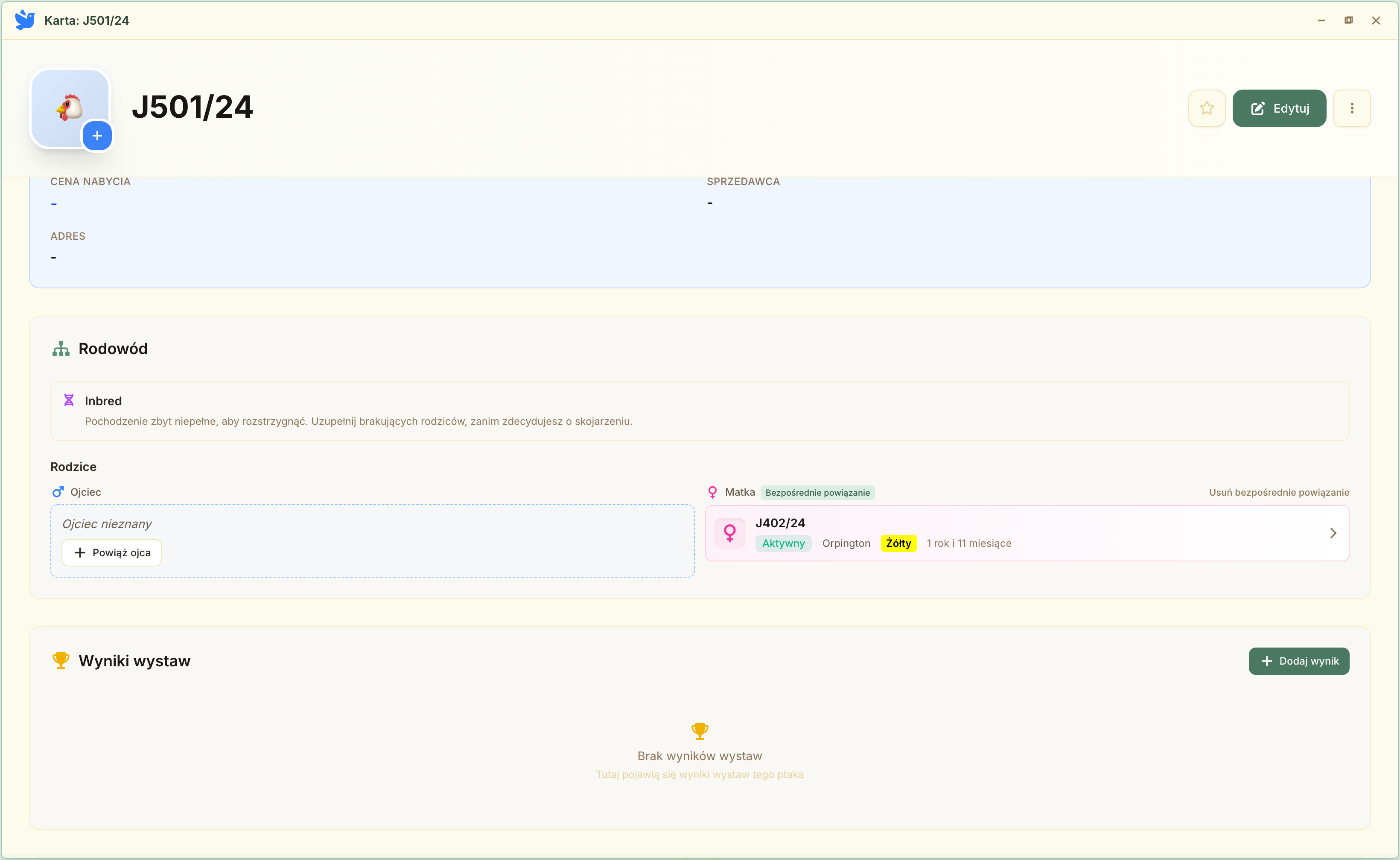This screenshot has height=860, width=1400.
Task: Click the female symbol next to Matka
Action: coord(712,492)
